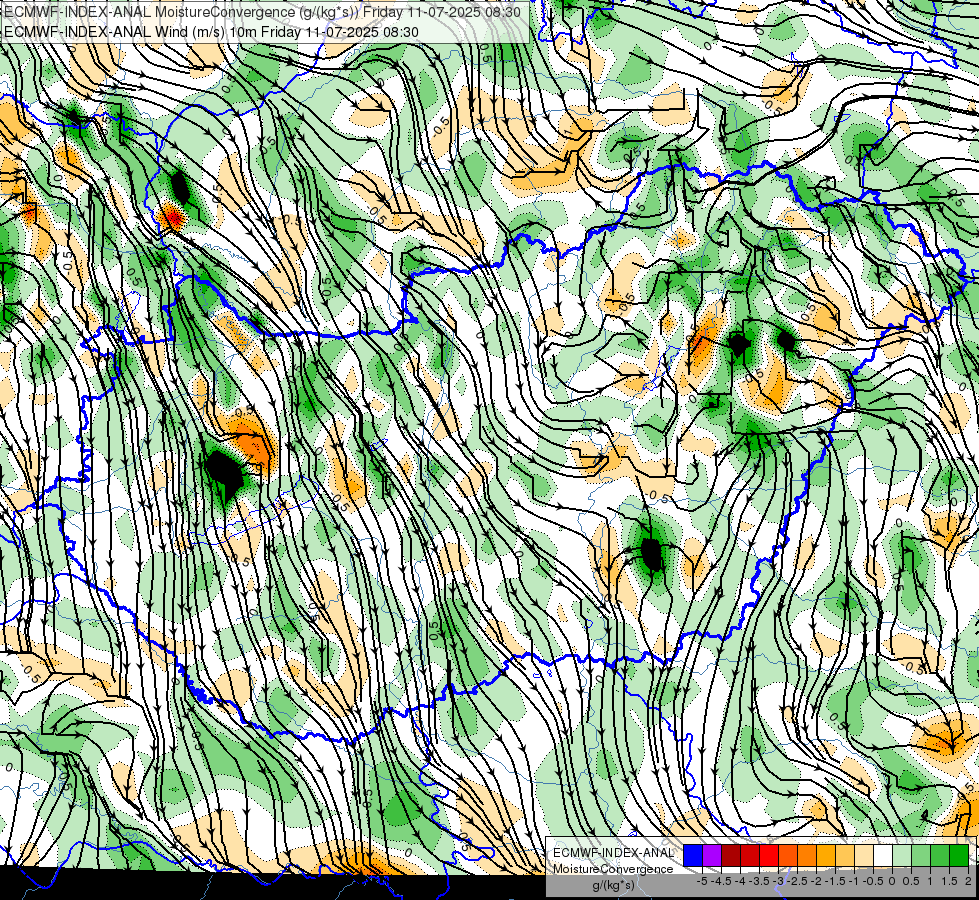Click the -4.5 tick label on the legend
This screenshot has height=900, width=979.
click(721, 881)
